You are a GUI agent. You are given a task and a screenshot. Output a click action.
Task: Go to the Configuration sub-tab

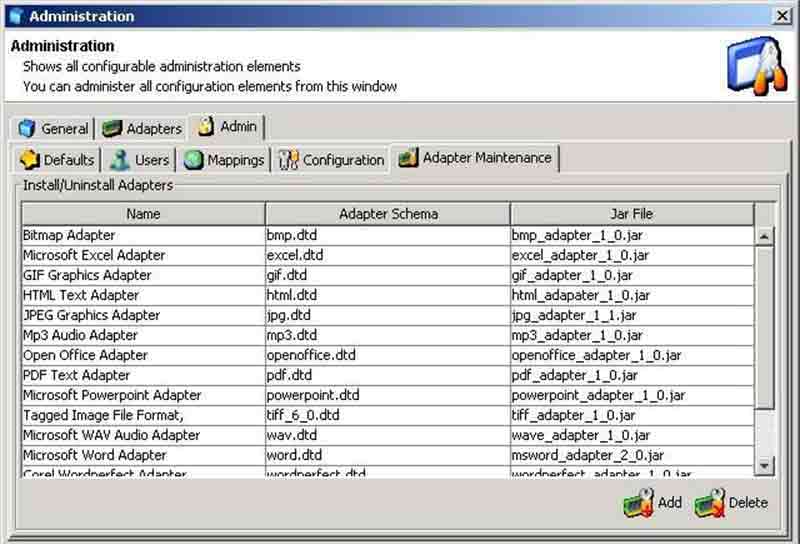click(331, 160)
